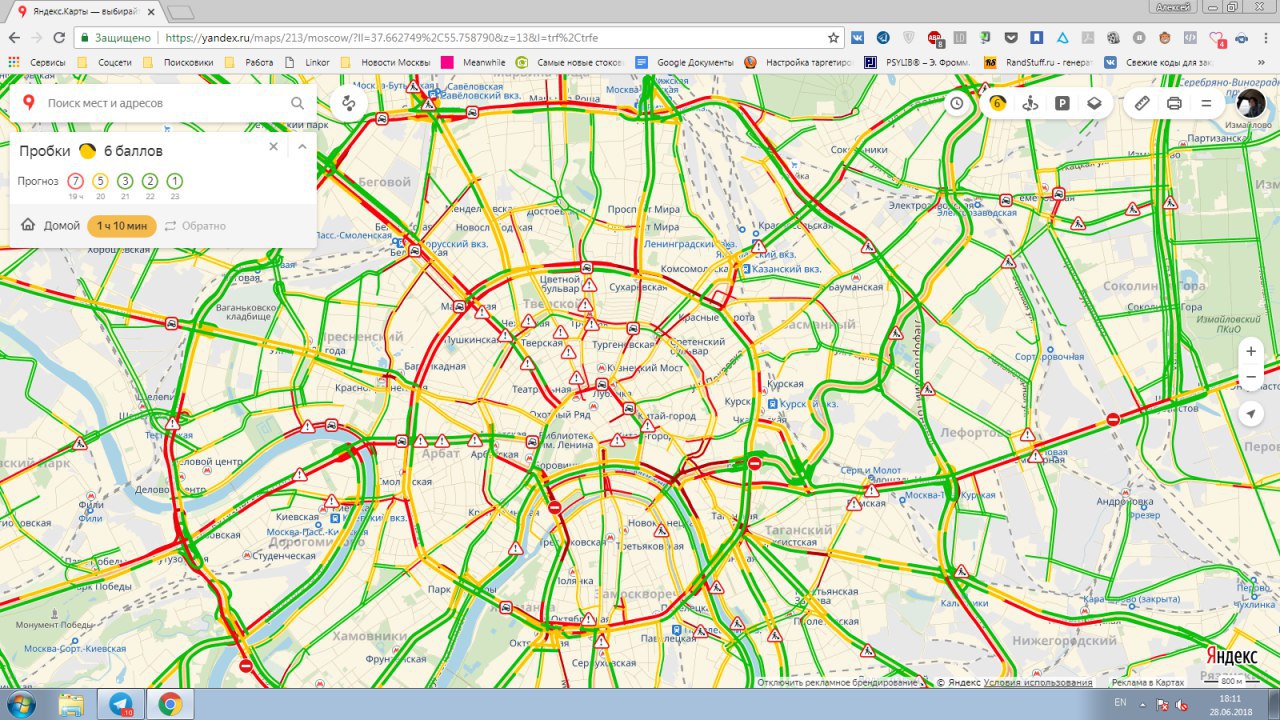1280x720 pixels.
Task: Open the Сервисы apps bookmark
Action: [x=37, y=62]
